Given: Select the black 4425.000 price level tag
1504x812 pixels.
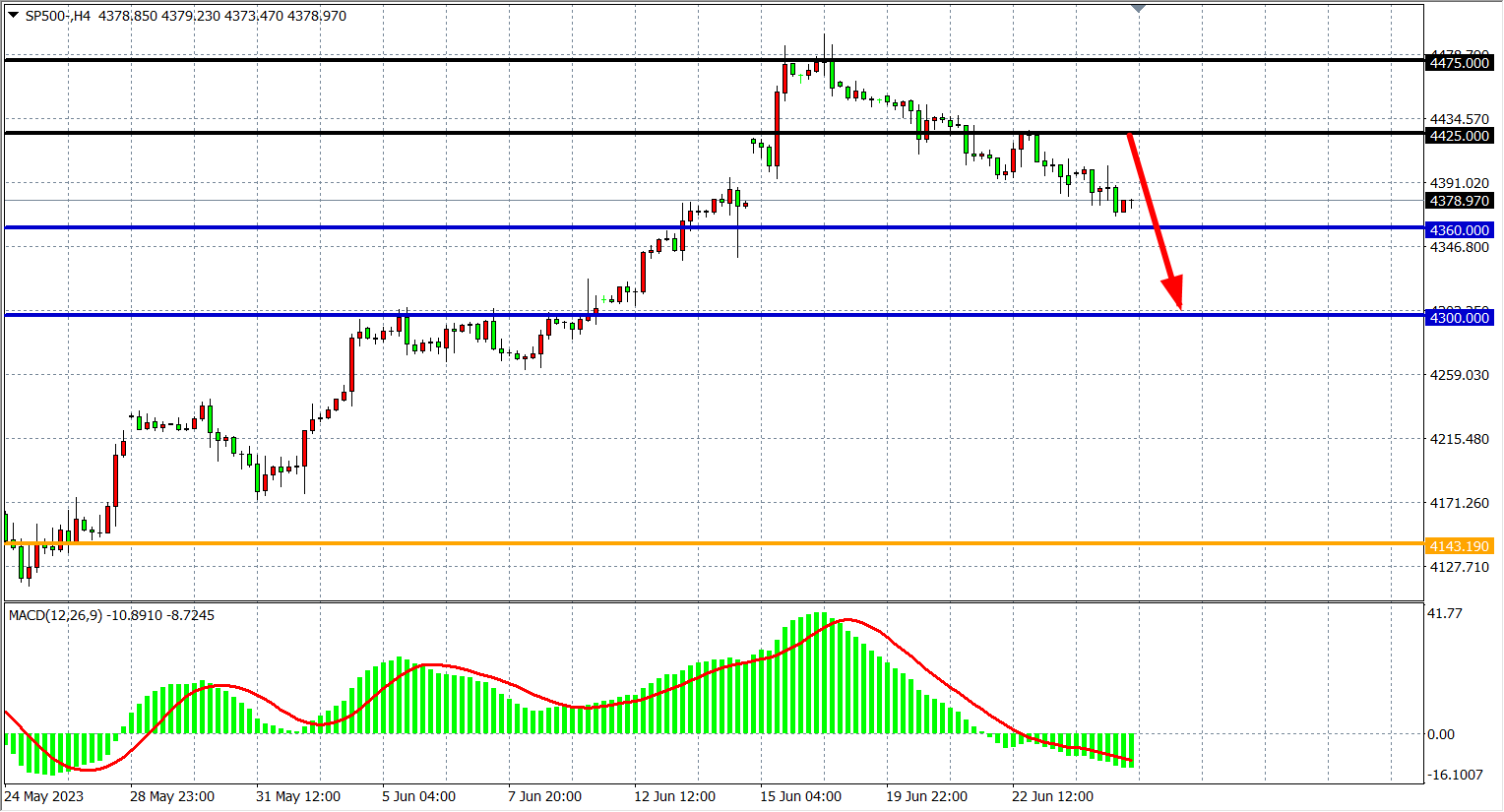Looking at the screenshot, I should (1459, 136).
